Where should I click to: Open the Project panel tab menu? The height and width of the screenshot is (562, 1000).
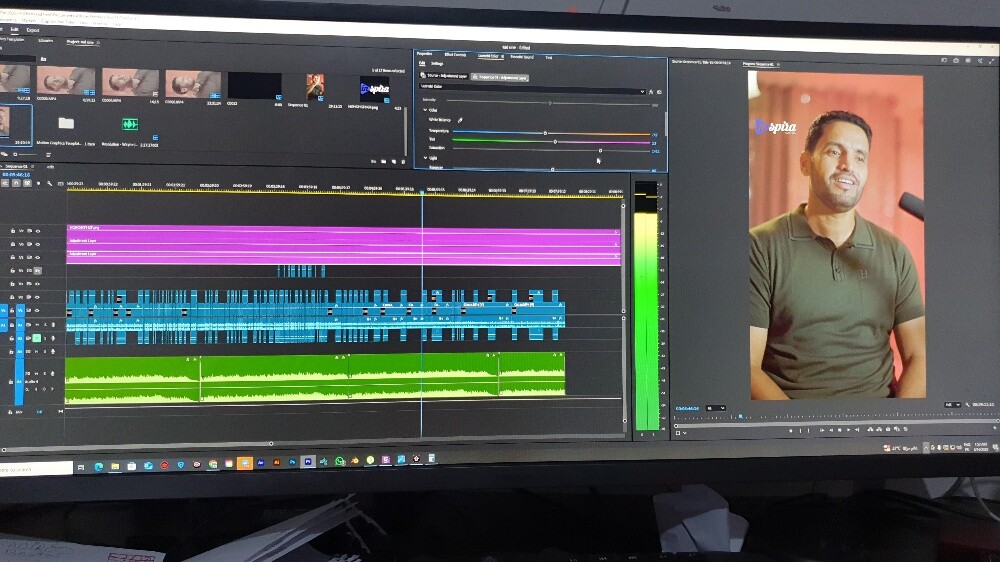[x=98, y=43]
